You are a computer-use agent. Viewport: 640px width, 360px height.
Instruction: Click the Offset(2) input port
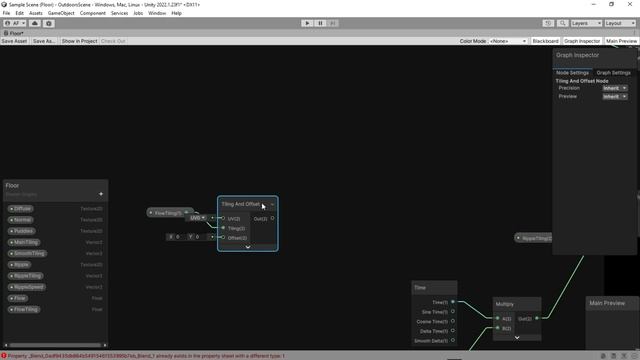(x=223, y=238)
